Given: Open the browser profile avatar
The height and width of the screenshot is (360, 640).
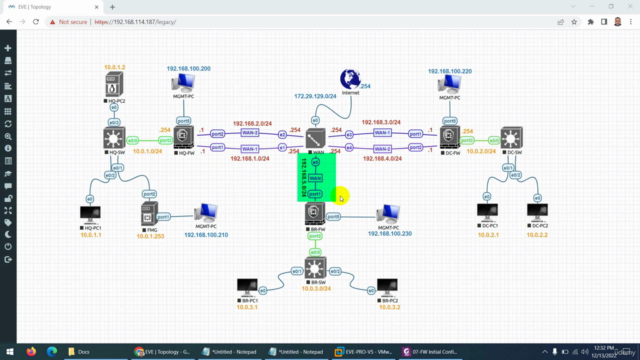Looking at the screenshot, I should 618,22.
